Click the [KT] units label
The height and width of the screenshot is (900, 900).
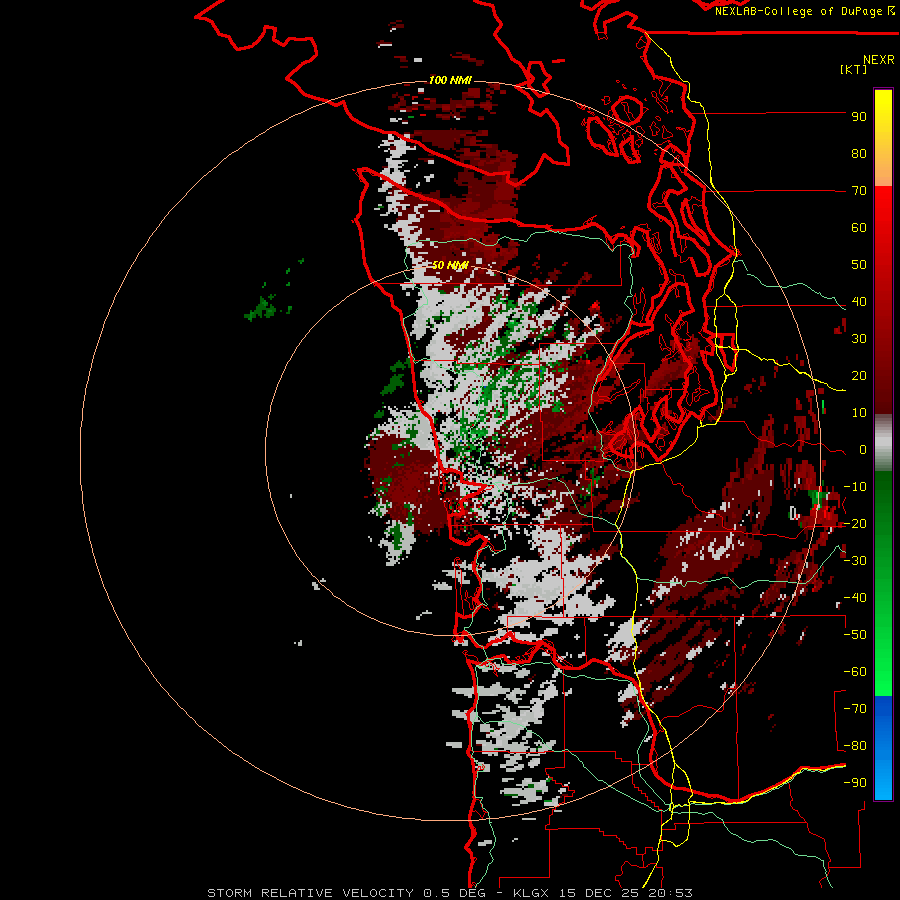(x=854, y=69)
